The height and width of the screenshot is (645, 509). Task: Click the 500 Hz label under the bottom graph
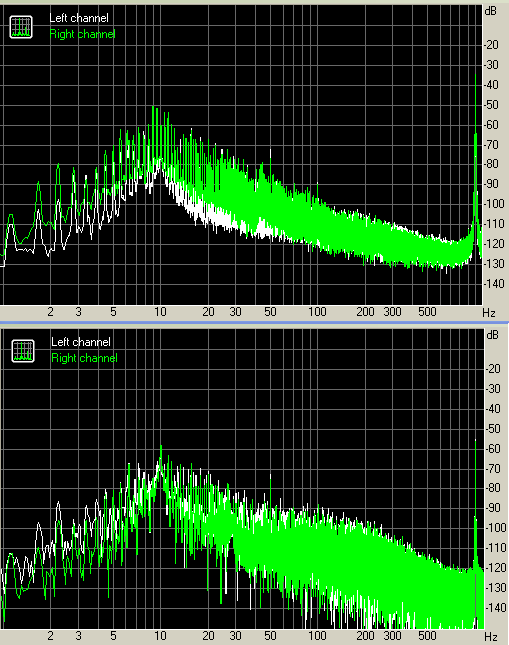coord(427,636)
